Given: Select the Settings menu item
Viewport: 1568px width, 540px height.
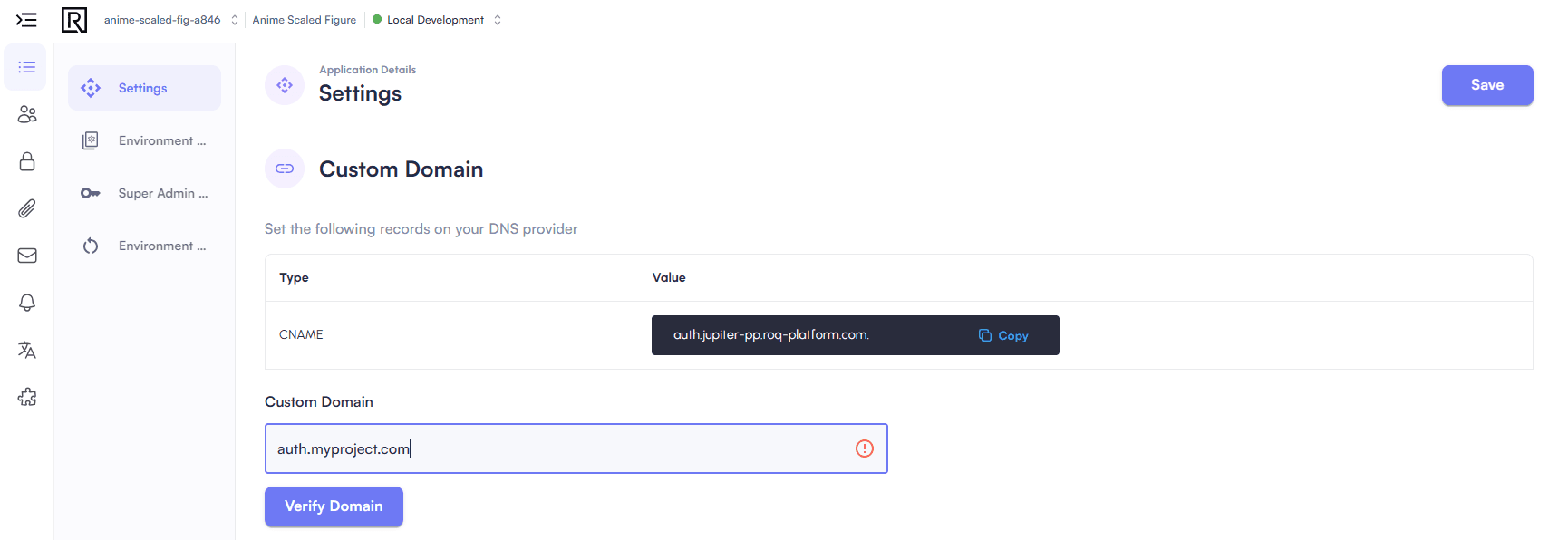Looking at the screenshot, I should (x=144, y=88).
